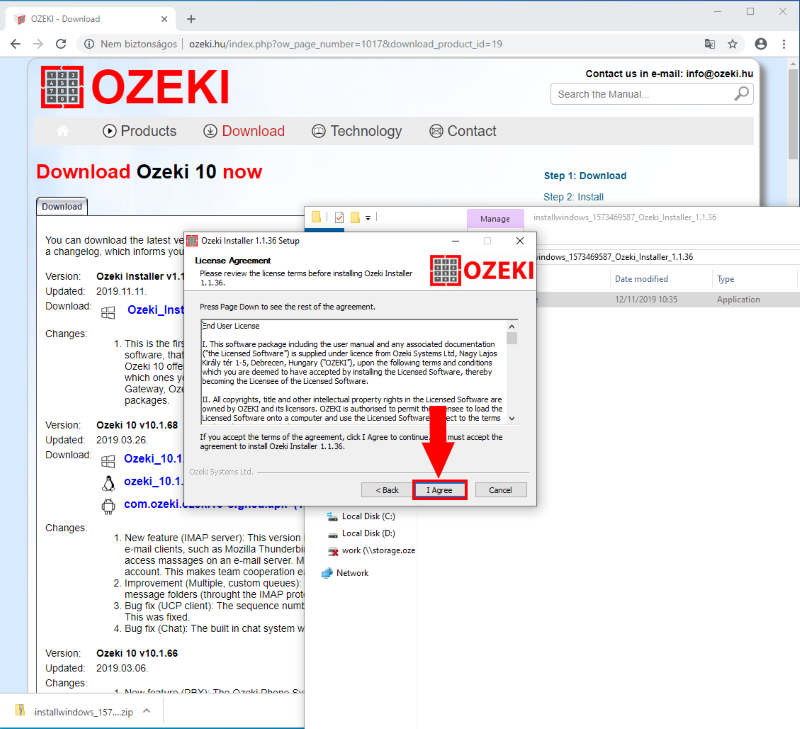The image size is (800, 729).
Task: Open the downloaded installwindows_157....zip item
Action: pyautogui.click(x=83, y=712)
